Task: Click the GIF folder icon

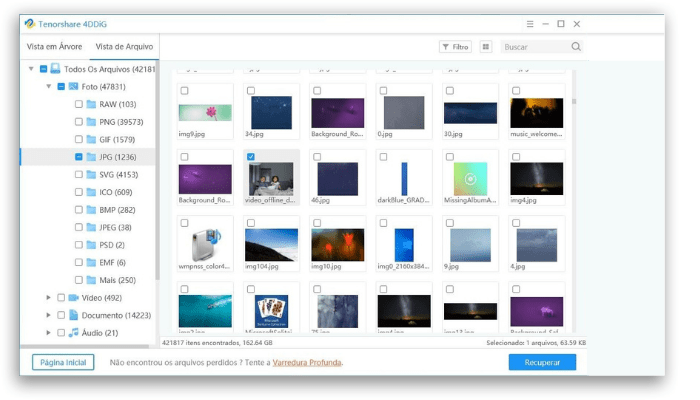Action: click(x=91, y=139)
